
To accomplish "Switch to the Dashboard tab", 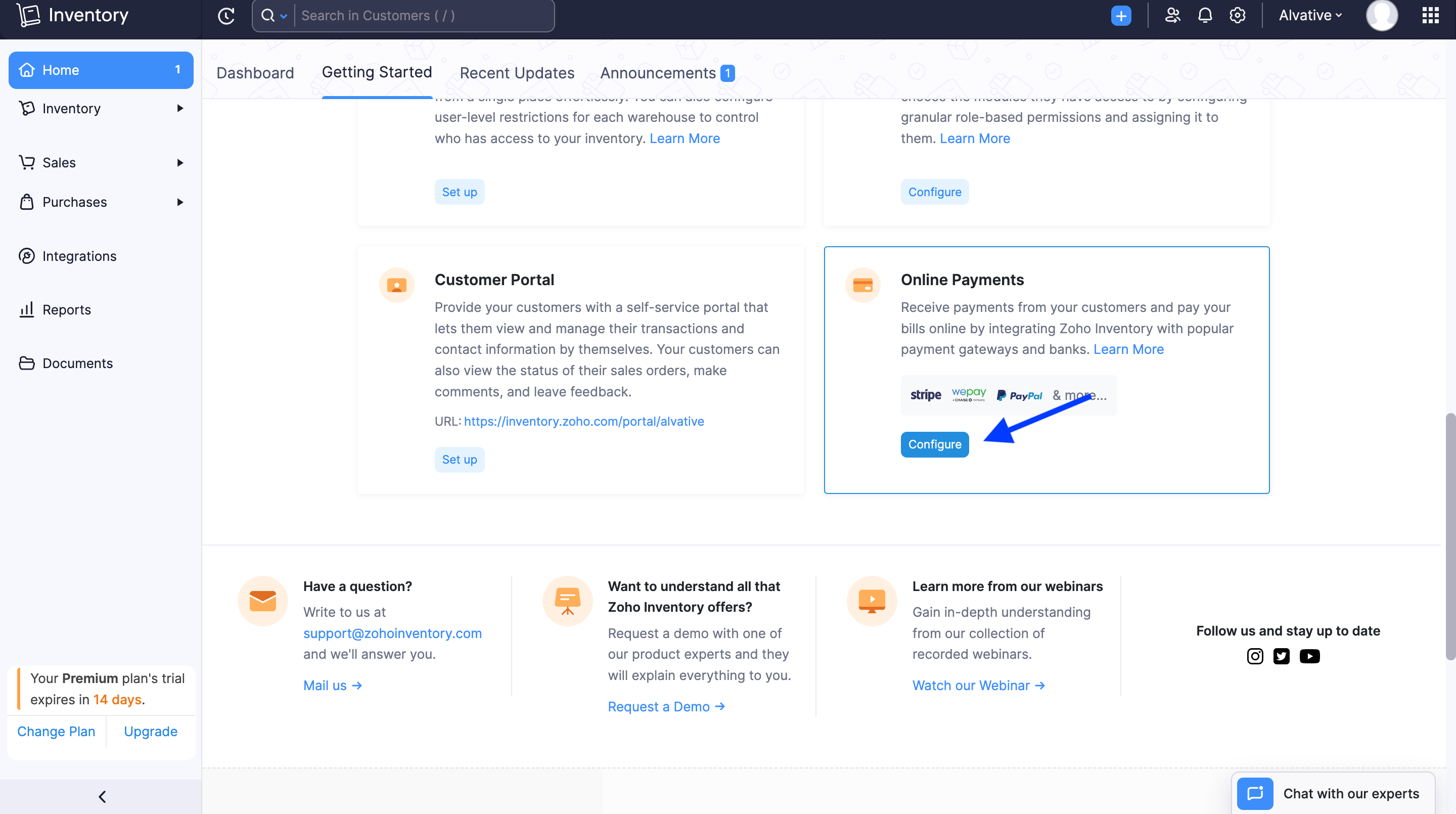I will pos(255,73).
